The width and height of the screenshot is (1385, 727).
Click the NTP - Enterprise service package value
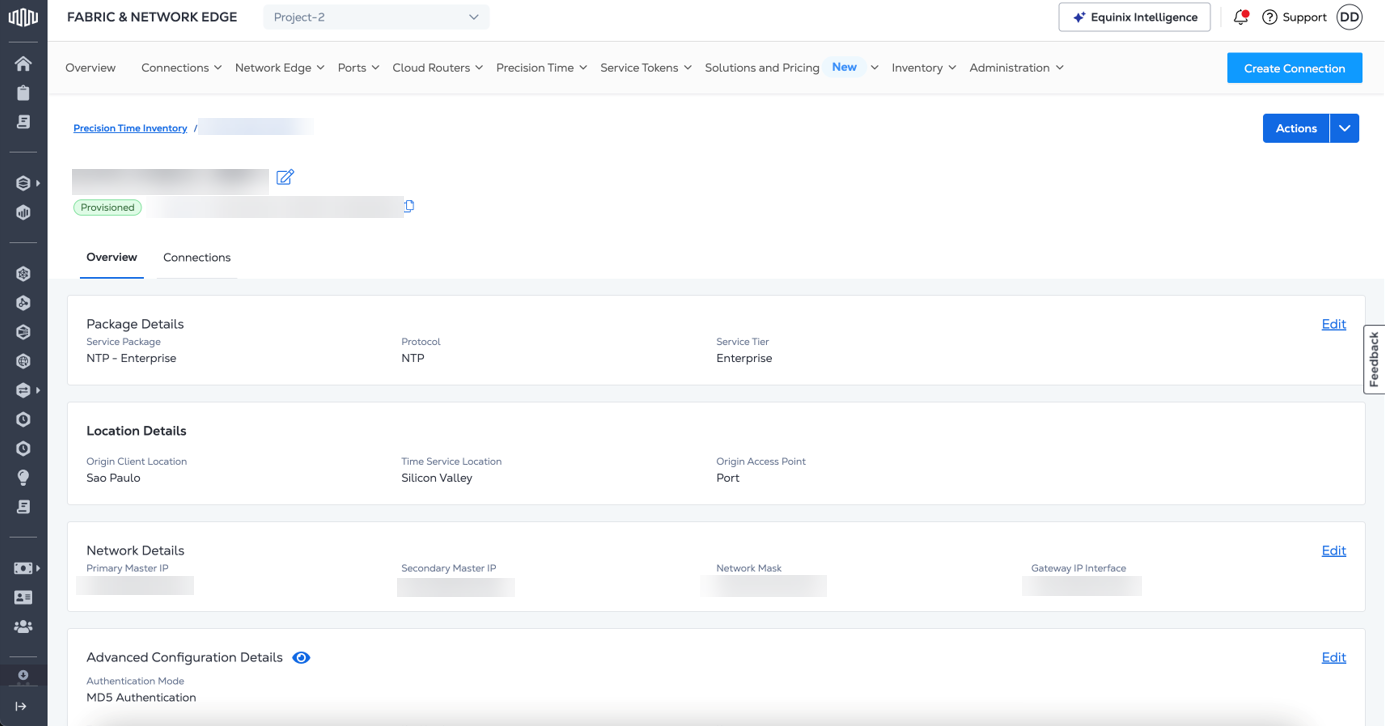click(x=131, y=358)
